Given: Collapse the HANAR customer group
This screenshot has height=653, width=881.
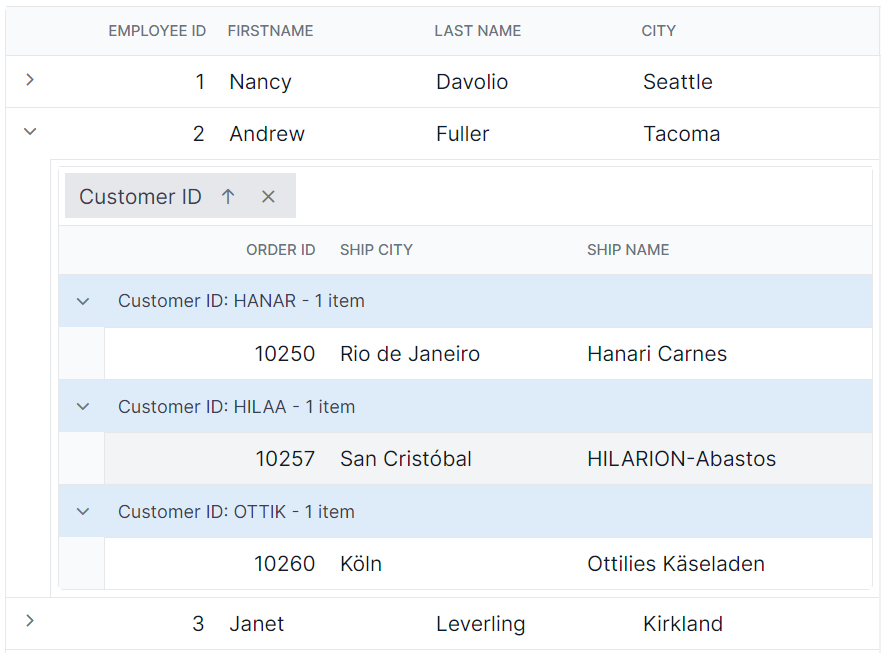Looking at the screenshot, I should (83, 302).
